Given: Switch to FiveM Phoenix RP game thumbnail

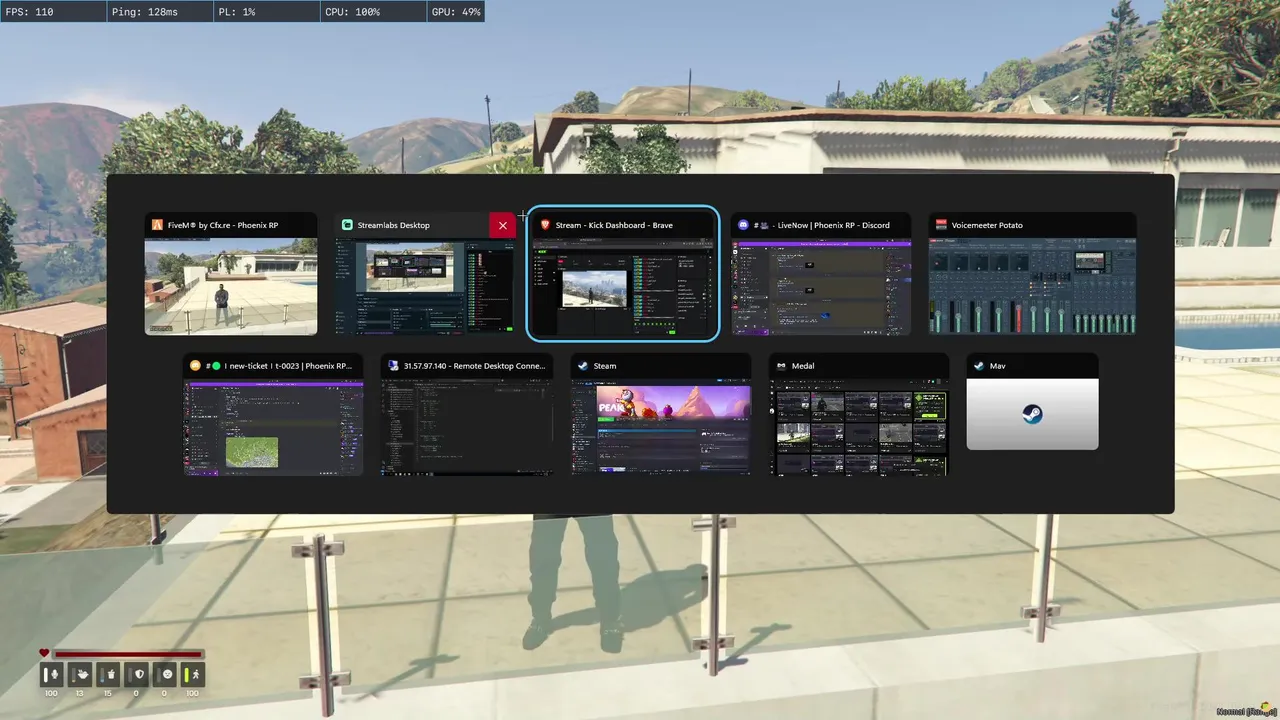Looking at the screenshot, I should 231,286.
